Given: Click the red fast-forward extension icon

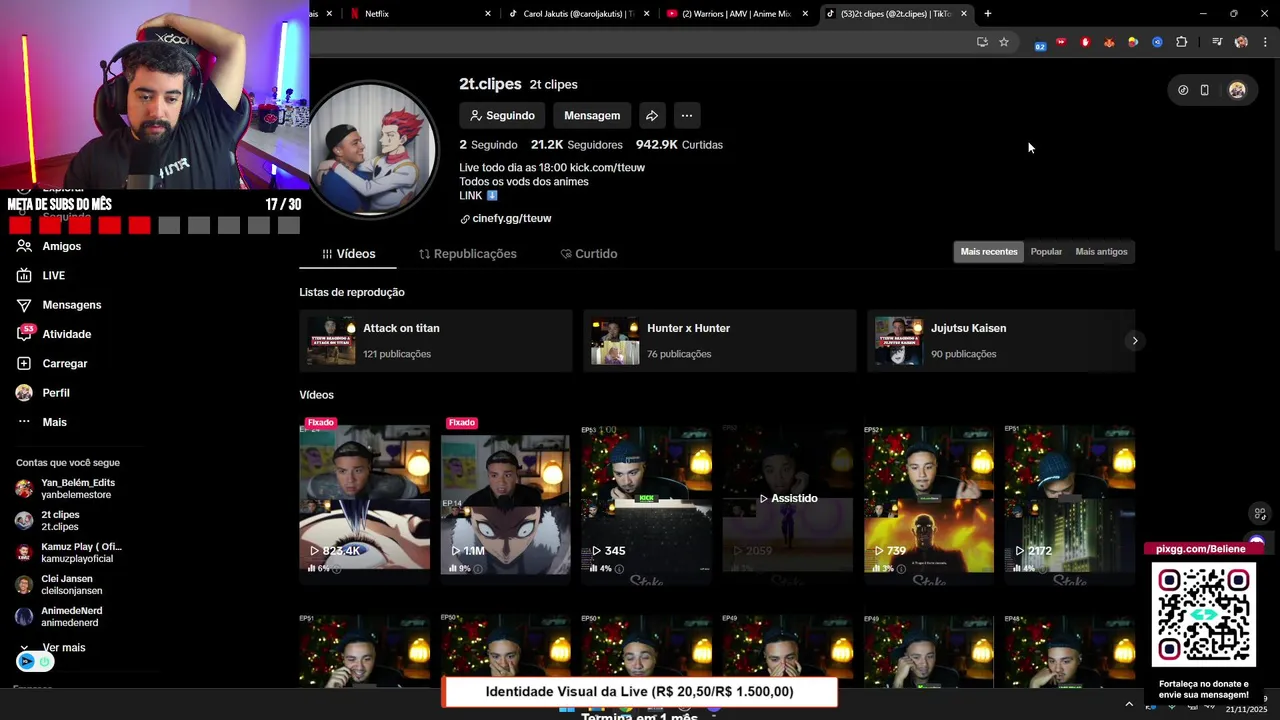Looking at the screenshot, I should (1061, 42).
